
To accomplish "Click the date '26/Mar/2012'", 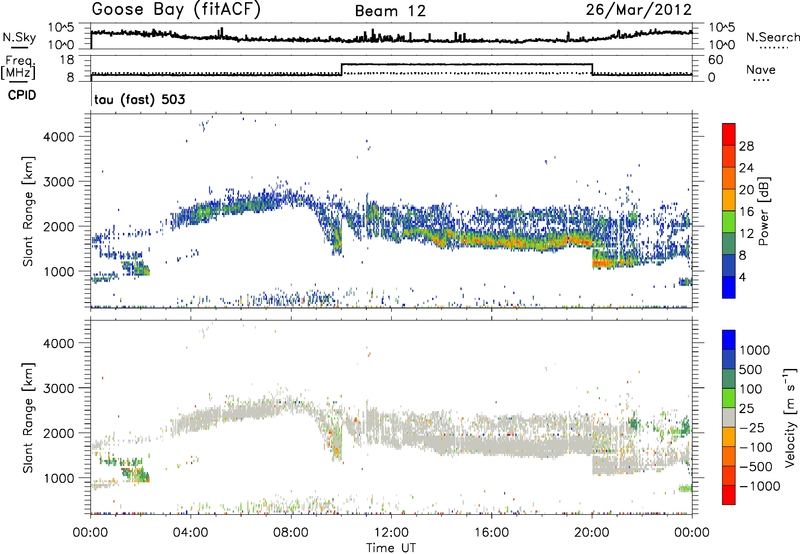I will pyautogui.click(x=638, y=9).
